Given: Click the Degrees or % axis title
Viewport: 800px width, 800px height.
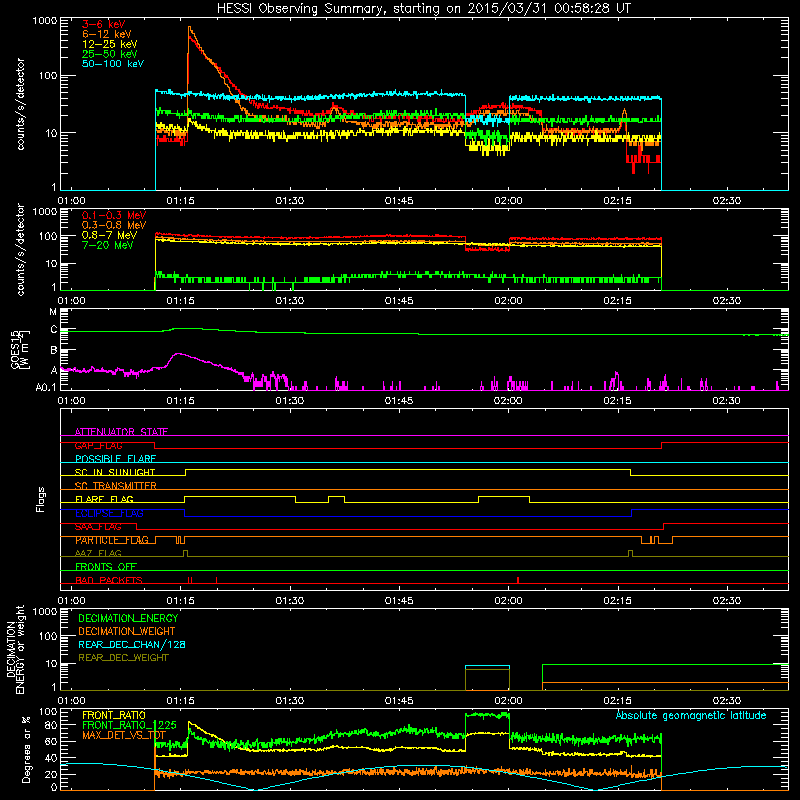Looking at the screenshot, I should (x=26, y=749).
